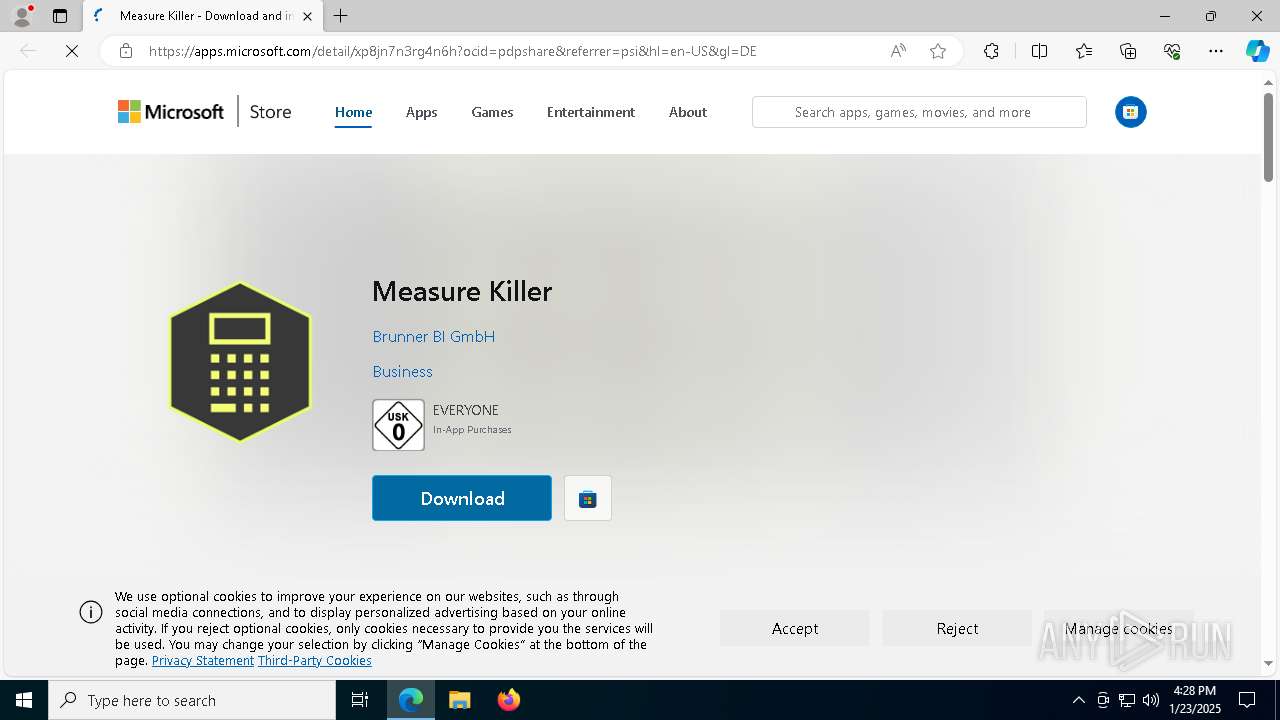Activate Read aloud in the address bar
Viewport: 1280px width, 720px height.
click(x=898, y=51)
